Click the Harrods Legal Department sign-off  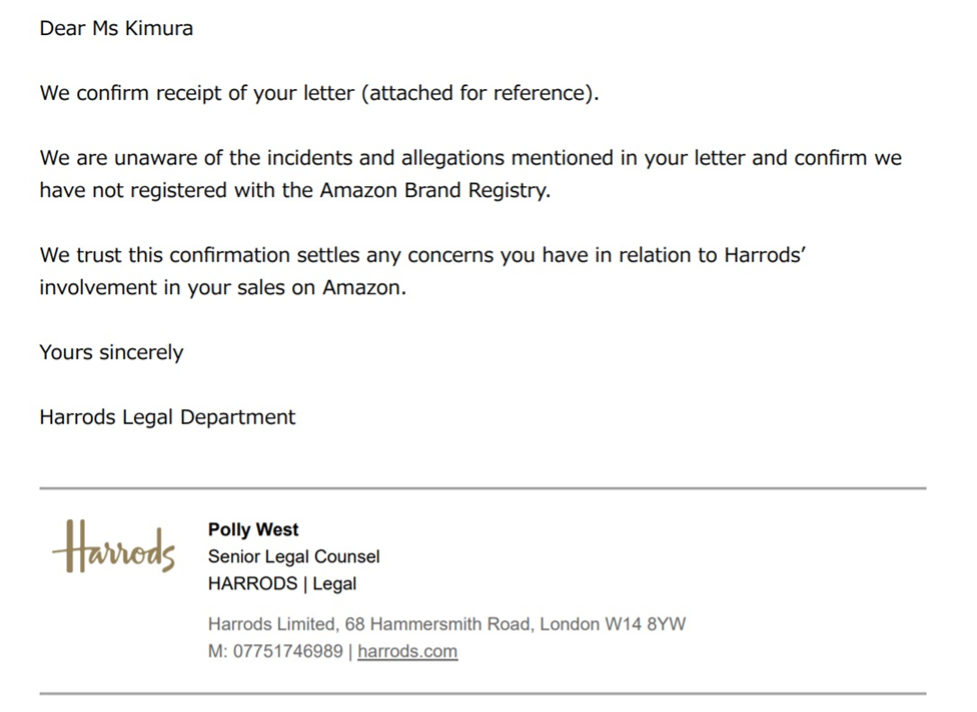click(168, 417)
